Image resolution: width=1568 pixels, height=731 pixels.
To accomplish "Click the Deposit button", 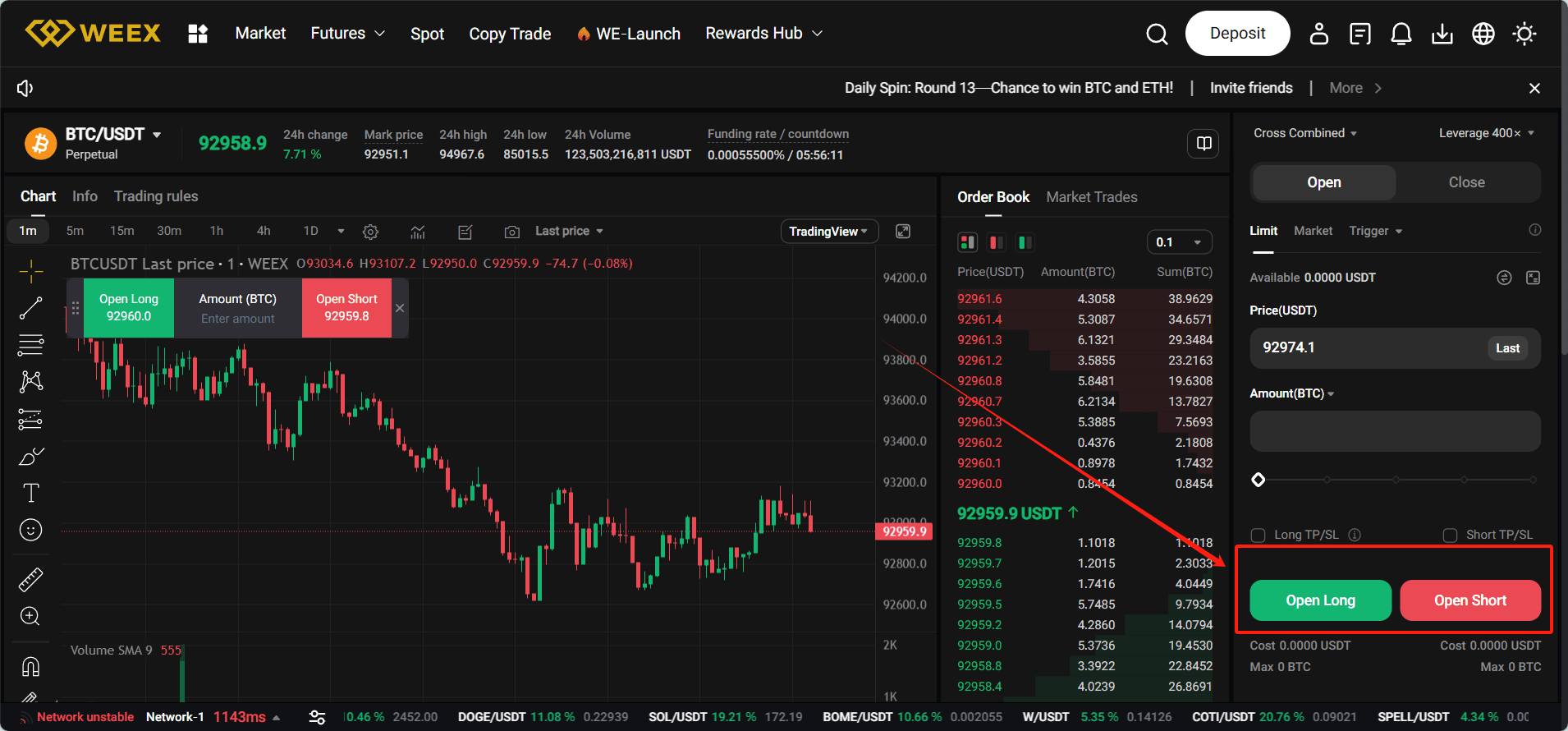I will tap(1237, 34).
